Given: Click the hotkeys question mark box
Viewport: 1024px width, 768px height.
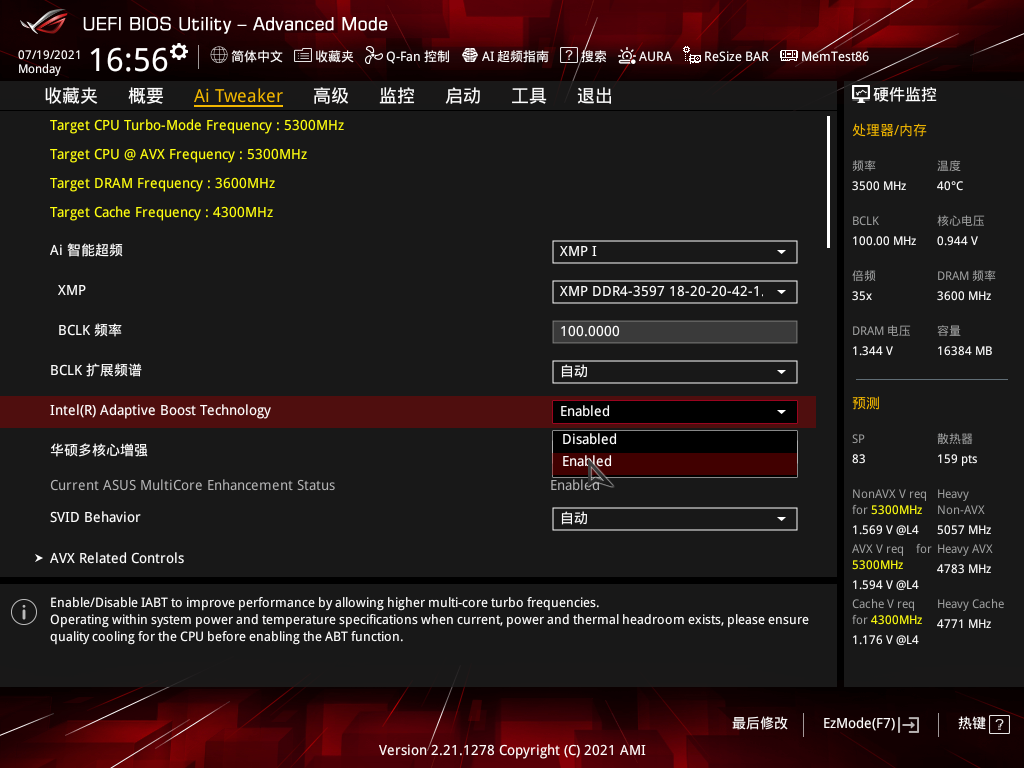Looking at the screenshot, I should (999, 724).
